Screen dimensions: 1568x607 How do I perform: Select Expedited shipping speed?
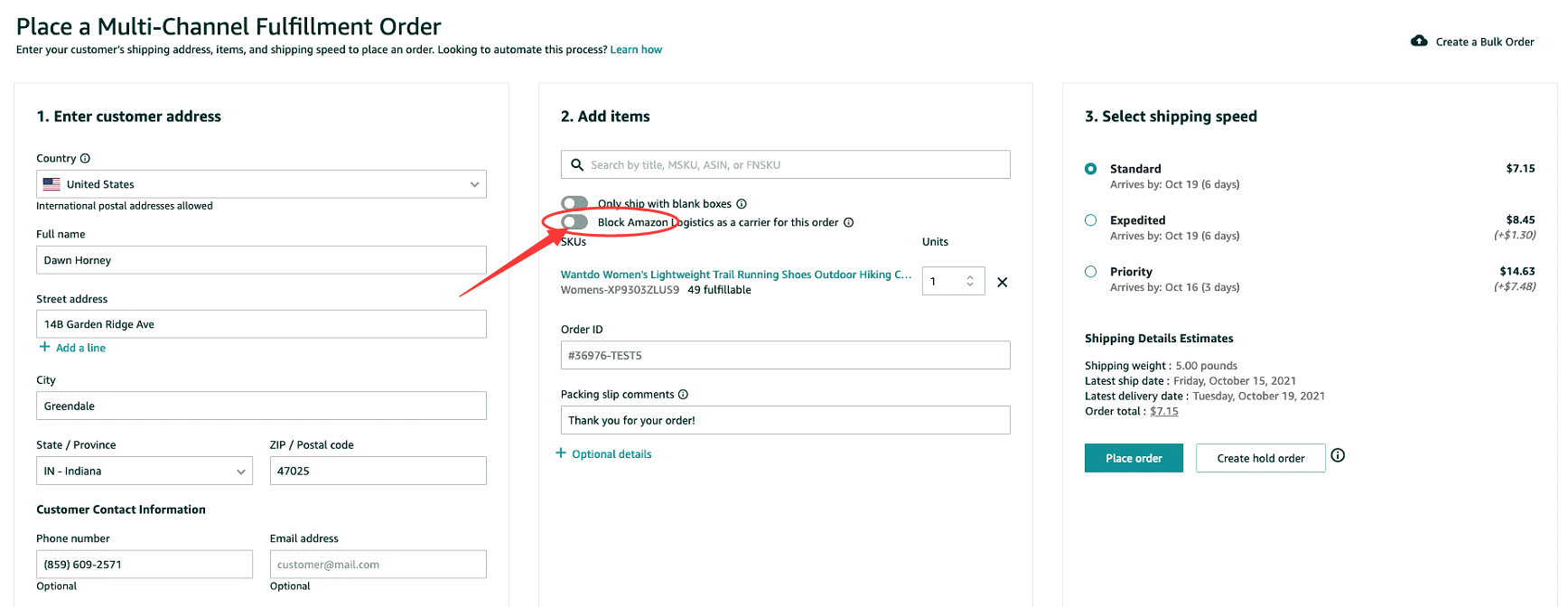(x=1090, y=220)
